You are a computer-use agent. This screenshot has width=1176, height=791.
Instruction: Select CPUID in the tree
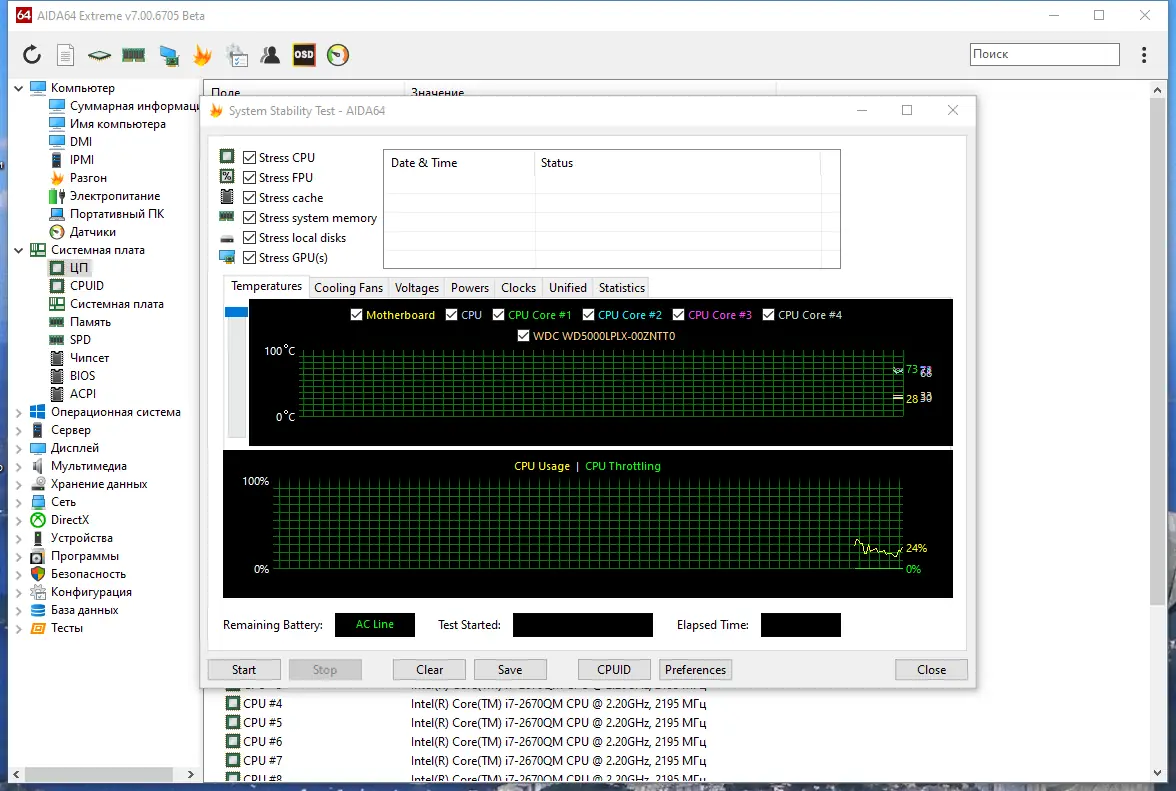(x=86, y=286)
